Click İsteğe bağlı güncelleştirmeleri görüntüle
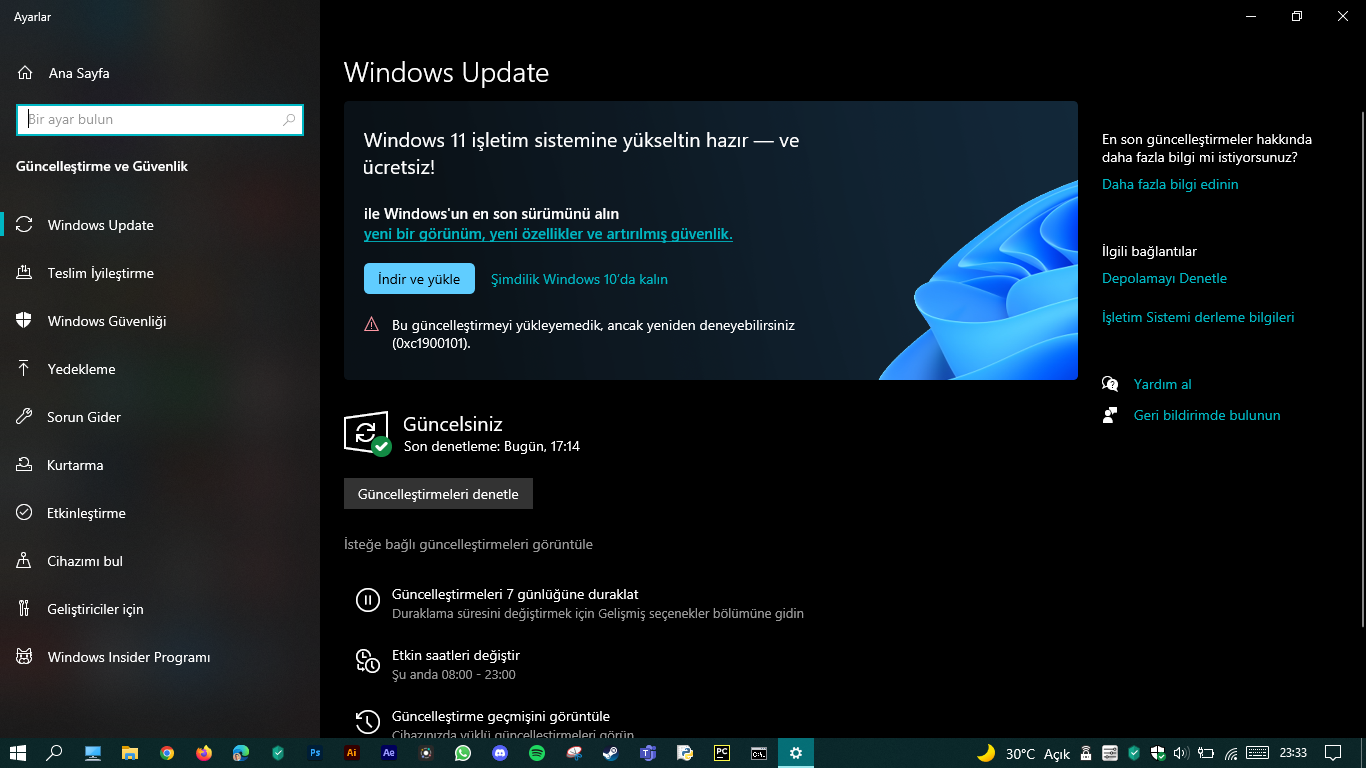Image resolution: width=1366 pixels, height=768 pixels. 468,544
